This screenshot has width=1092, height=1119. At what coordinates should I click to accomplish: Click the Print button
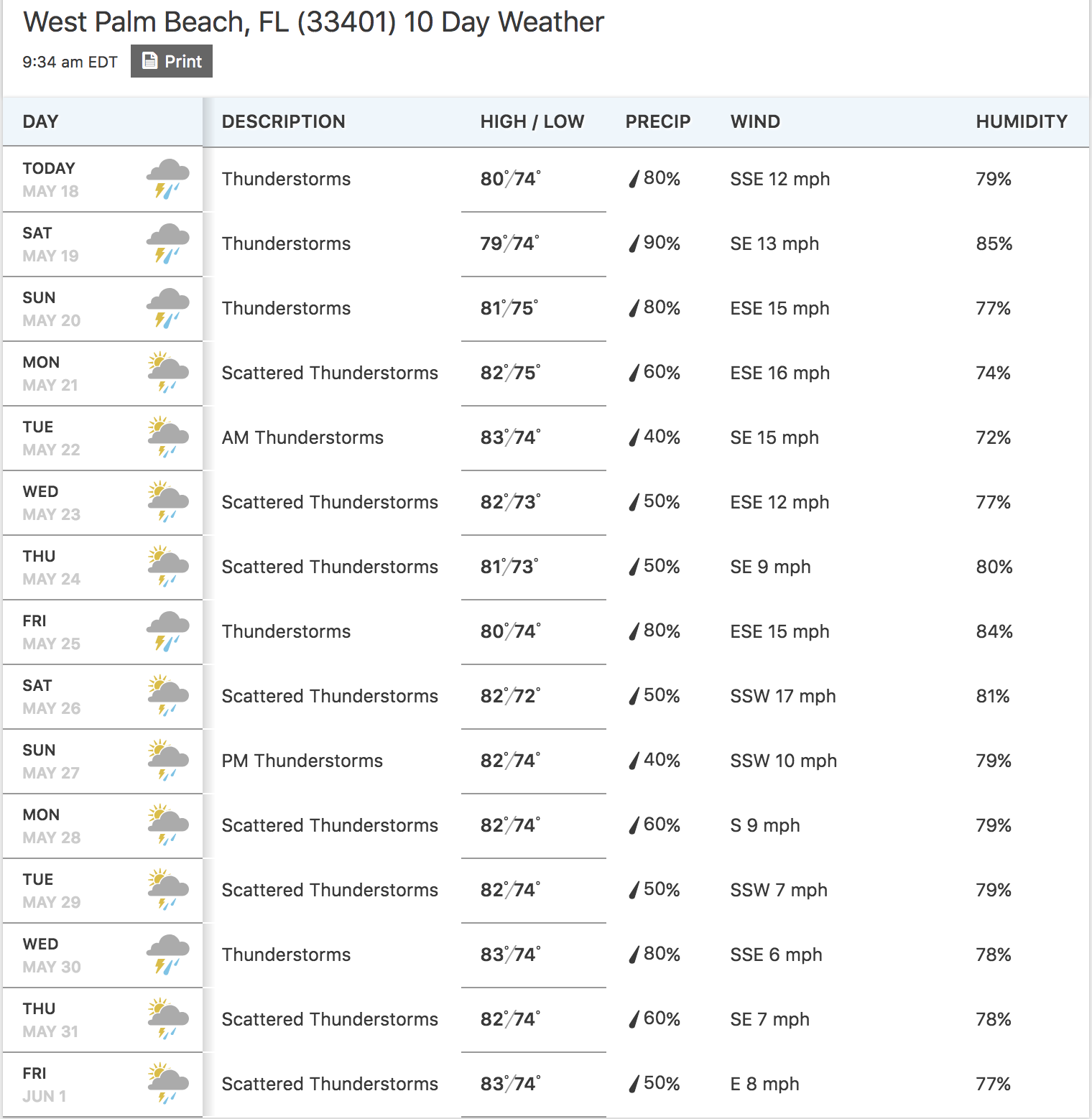coord(171,61)
